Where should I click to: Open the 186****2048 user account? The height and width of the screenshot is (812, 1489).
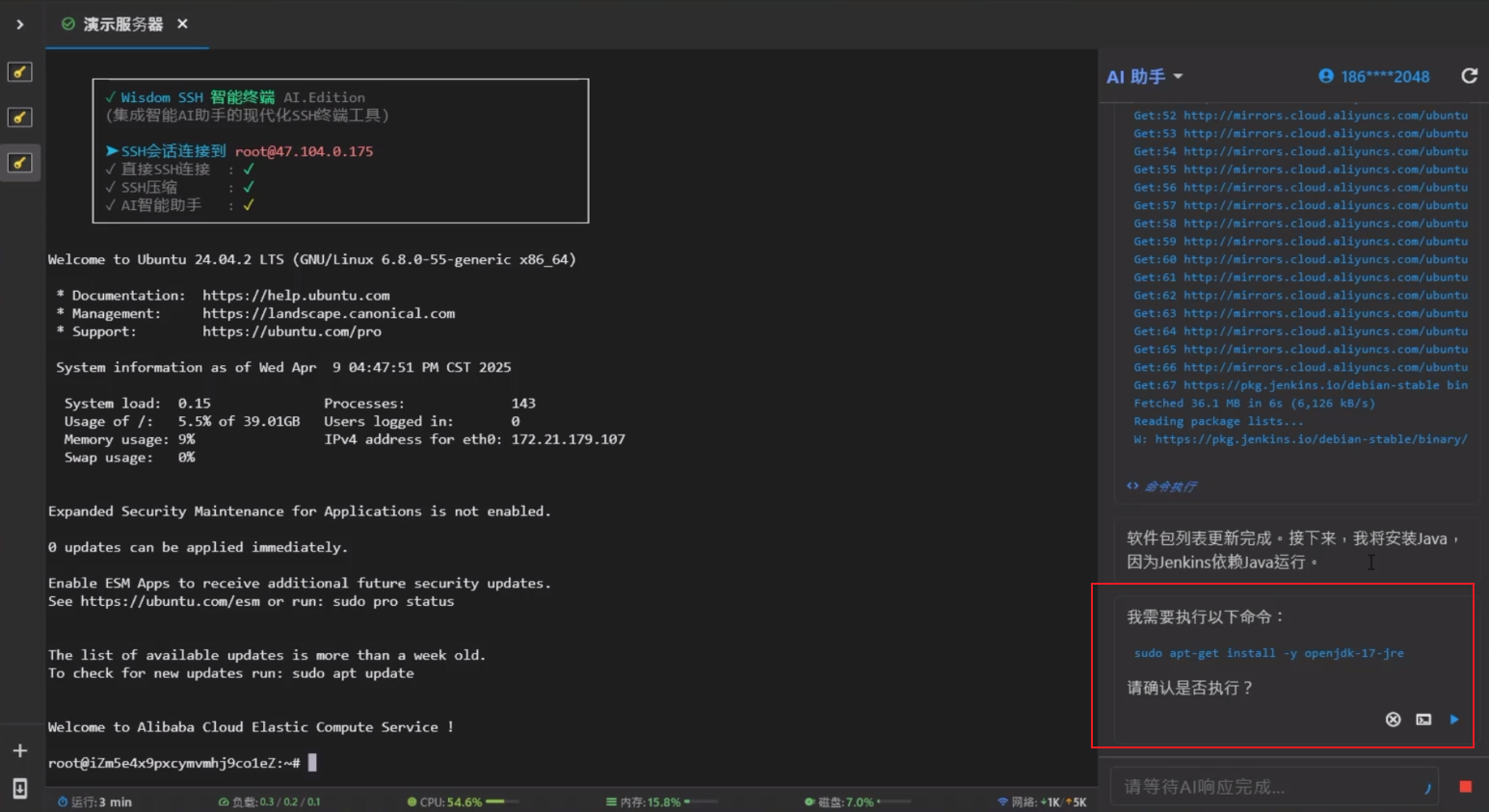[1374, 76]
